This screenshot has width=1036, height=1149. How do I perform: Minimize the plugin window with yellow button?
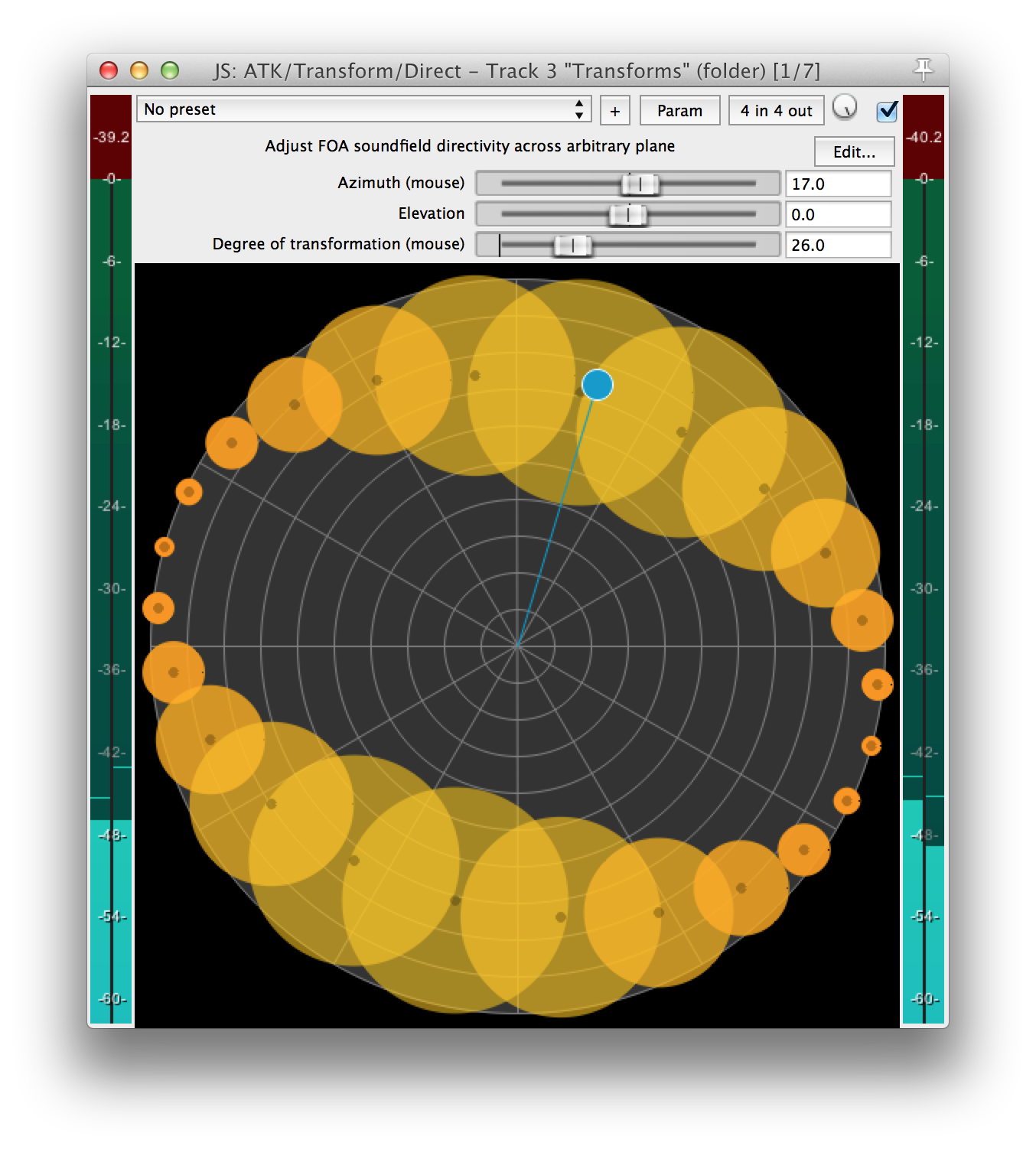tap(139, 71)
